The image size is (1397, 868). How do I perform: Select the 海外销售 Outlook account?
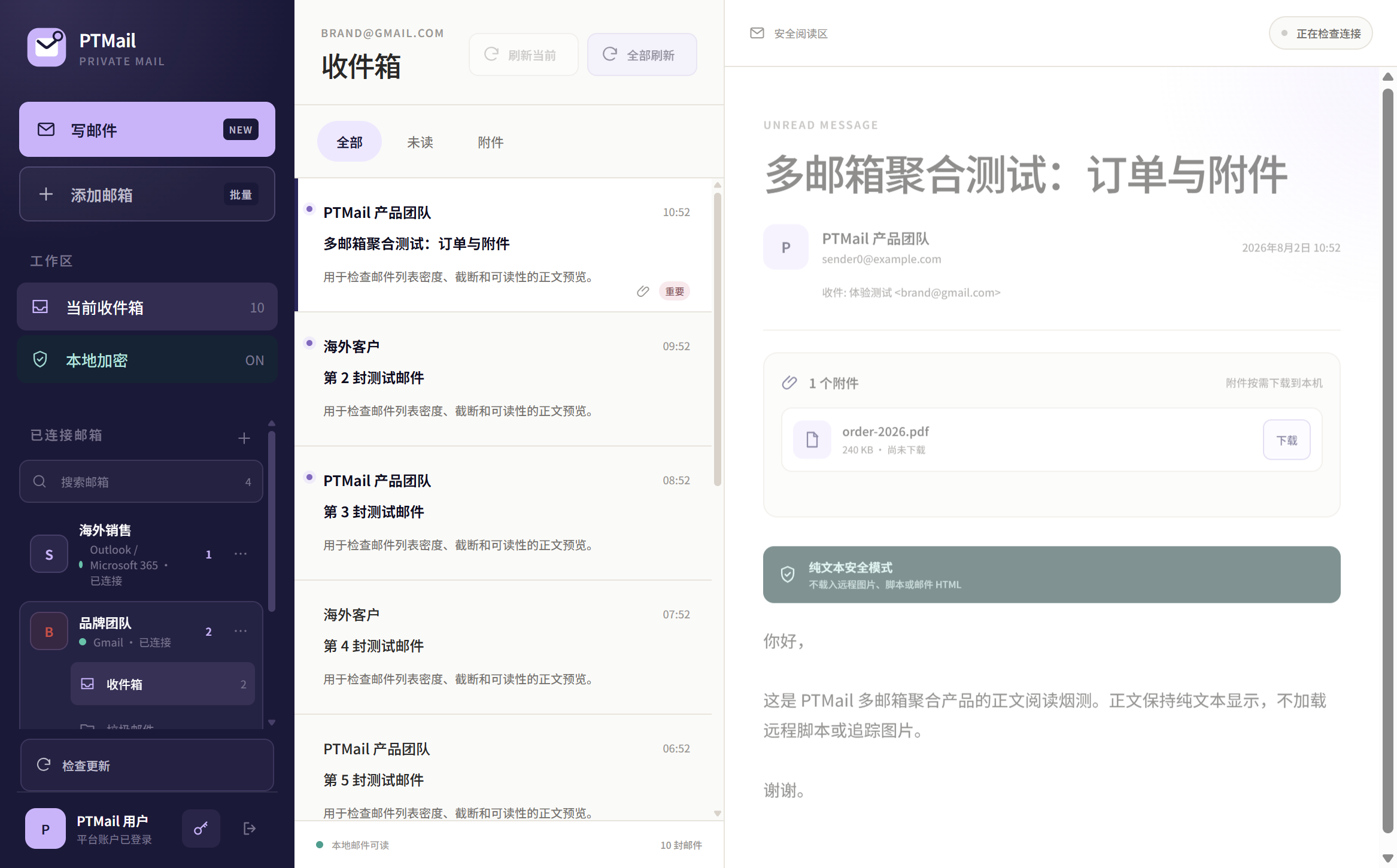pos(141,554)
